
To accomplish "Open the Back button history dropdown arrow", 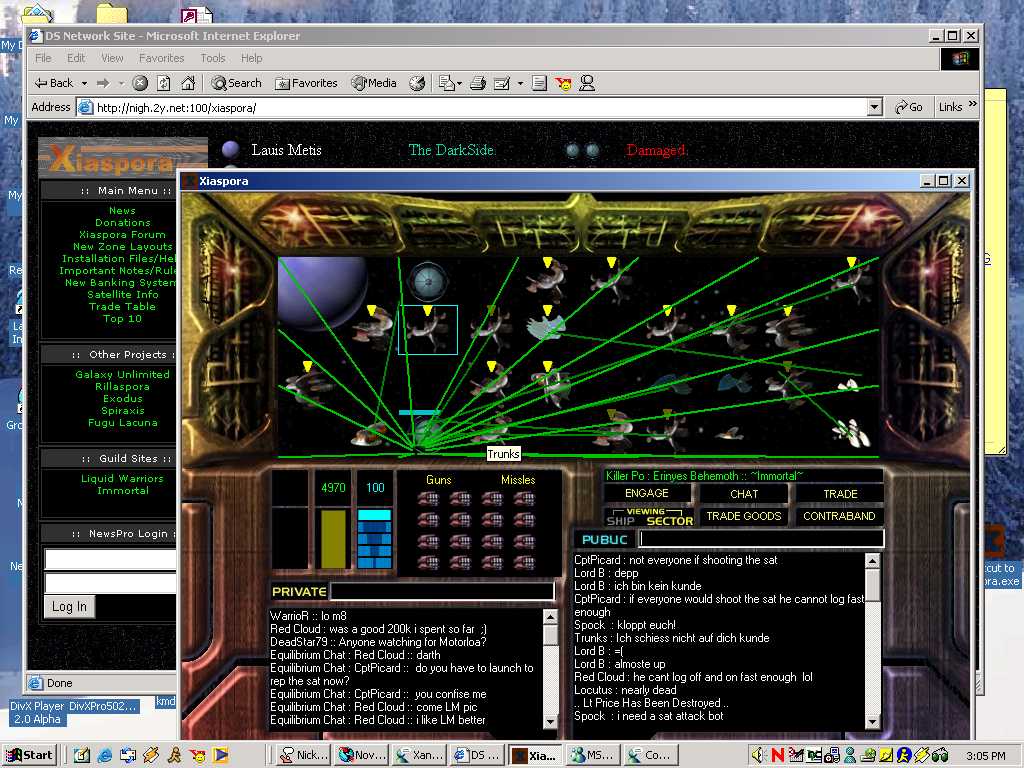I will [x=84, y=83].
